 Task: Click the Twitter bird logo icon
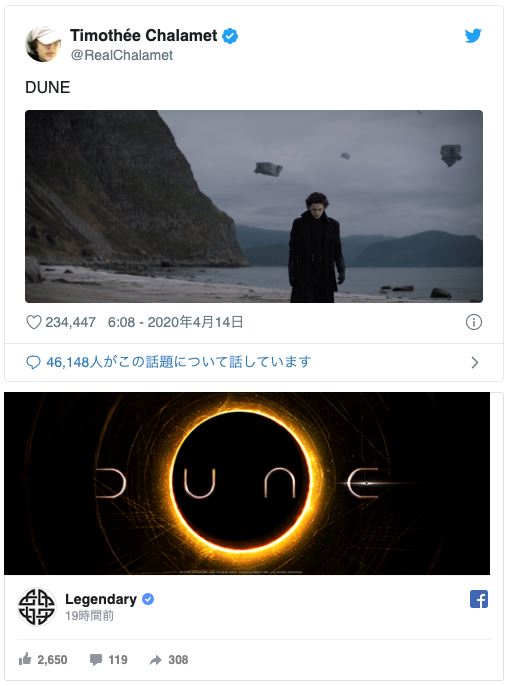(473, 35)
